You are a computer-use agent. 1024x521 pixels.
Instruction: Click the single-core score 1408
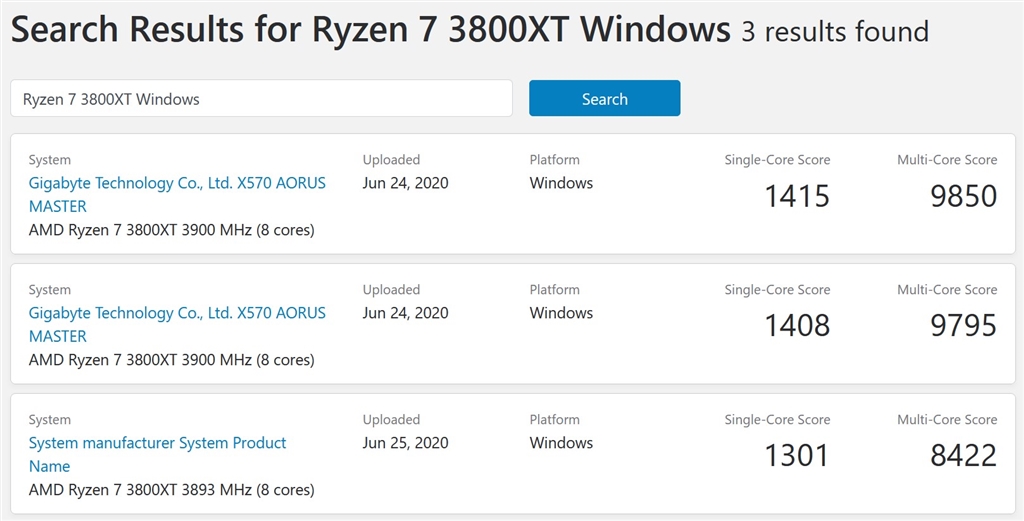(797, 325)
